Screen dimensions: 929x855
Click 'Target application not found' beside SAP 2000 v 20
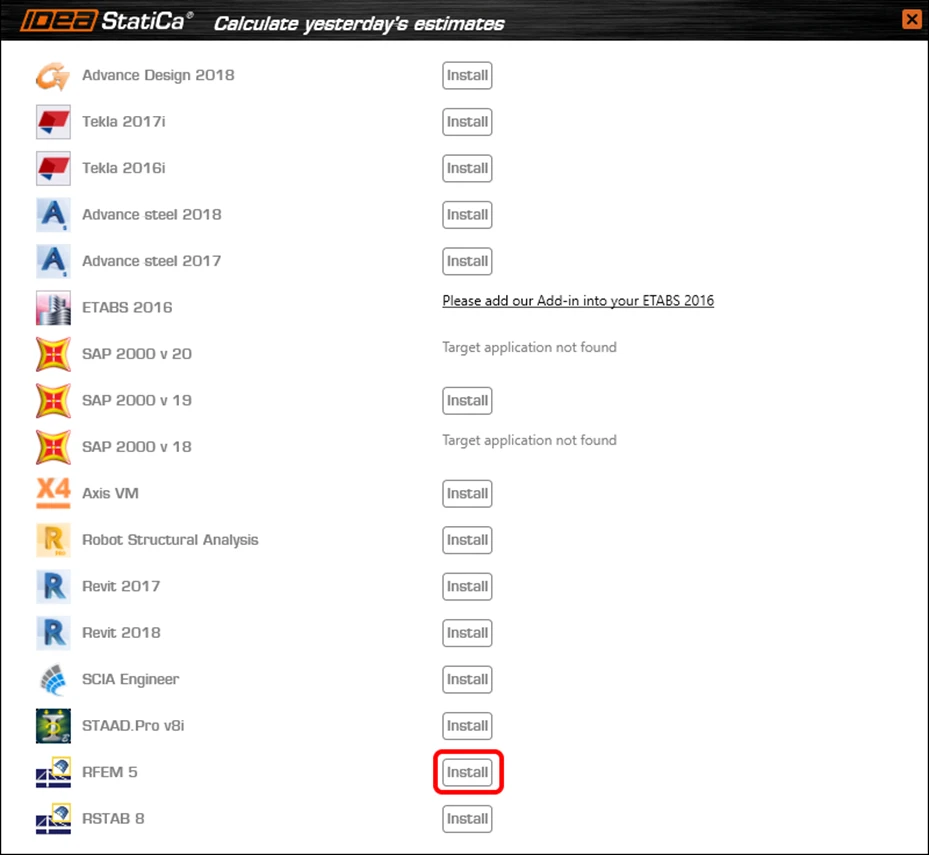(529, 347)
